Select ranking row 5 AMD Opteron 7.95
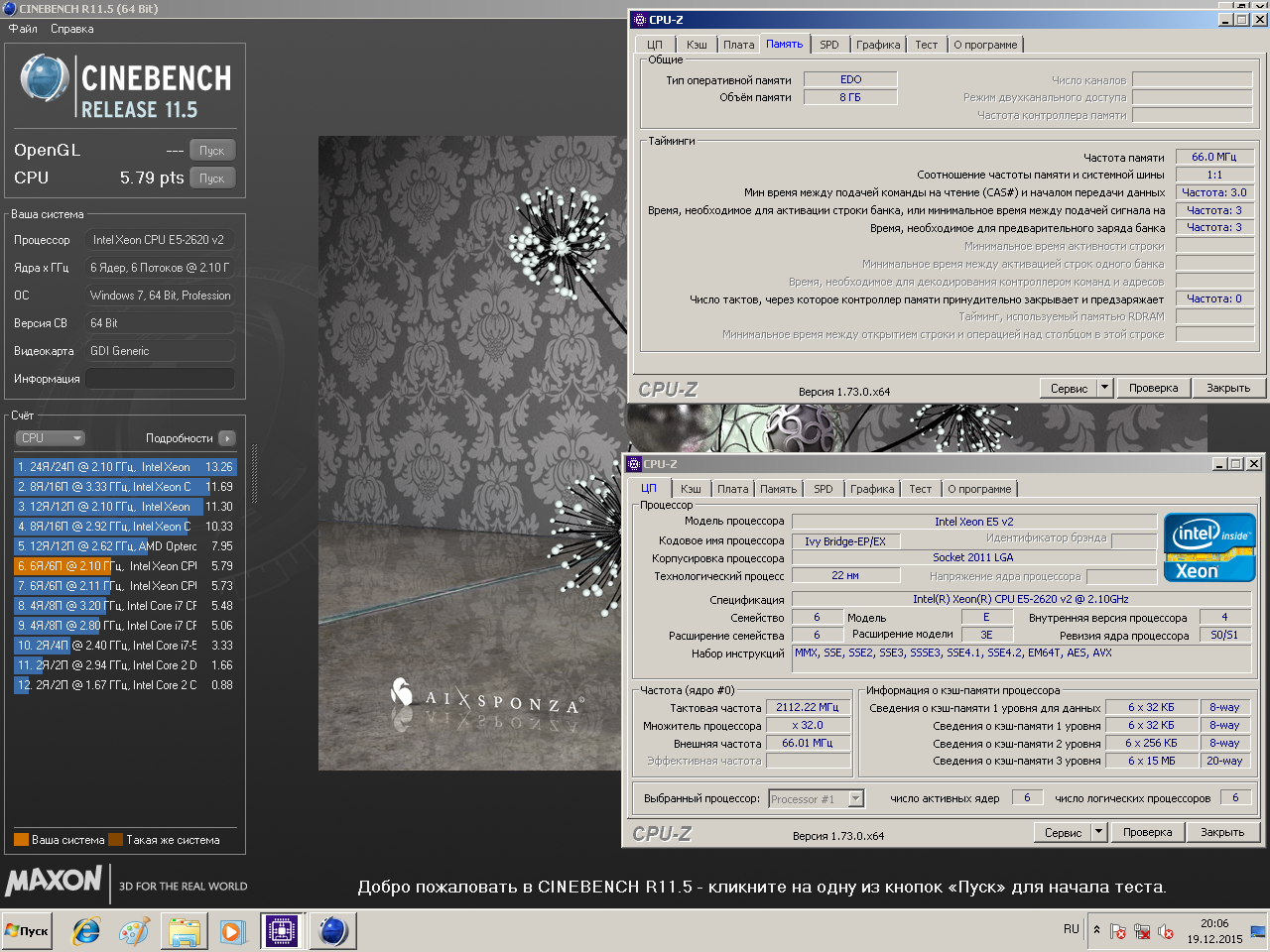The image size is (1270, 952). pyautogui.click(x=125, y=546)
